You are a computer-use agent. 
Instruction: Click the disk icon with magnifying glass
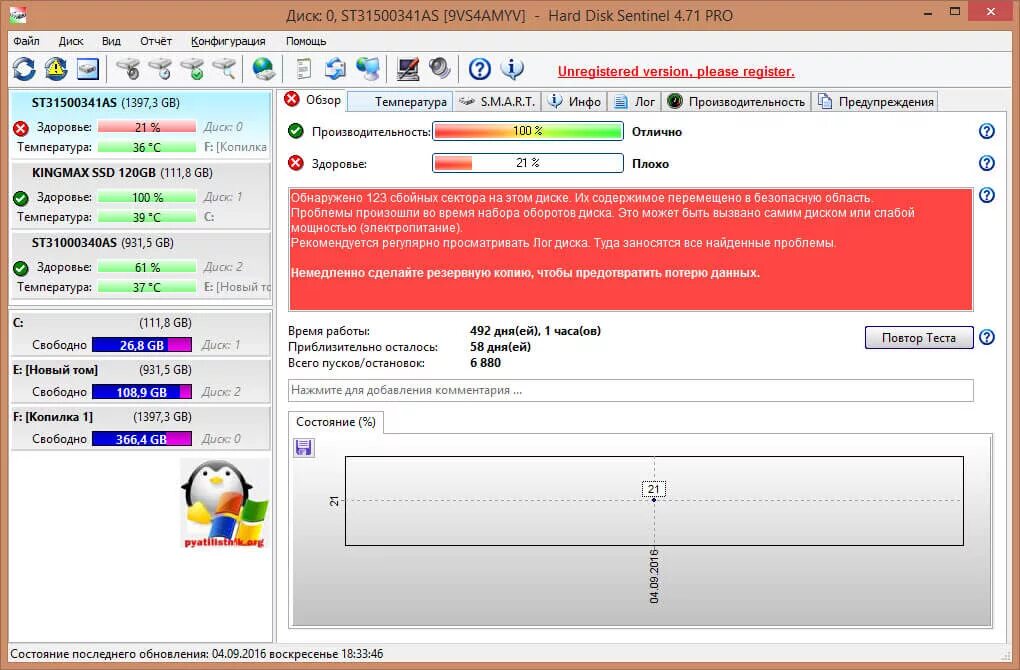pyautogui.click(x=224, y=69)
